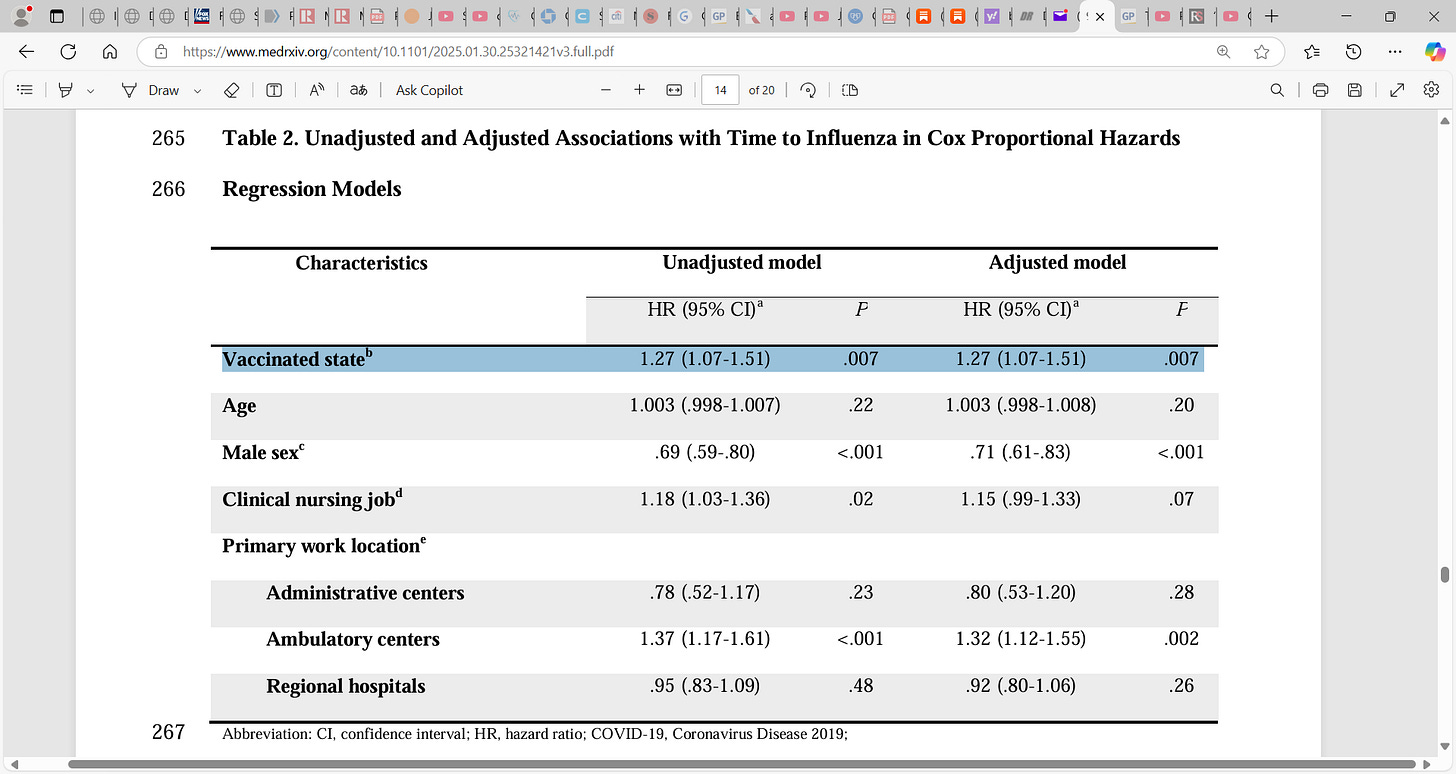
Task: Click the highlighted 'Vaccinated state' row label
Action: tap(297, 358)
